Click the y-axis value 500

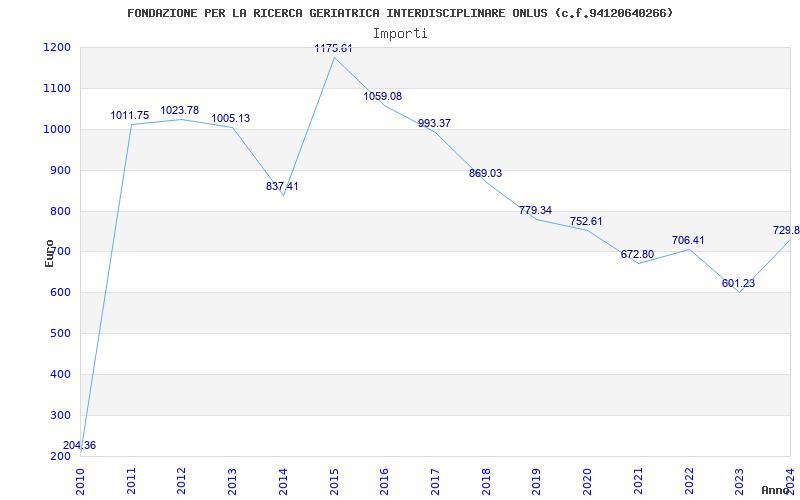pyautogui.click(x=58, y=334)
